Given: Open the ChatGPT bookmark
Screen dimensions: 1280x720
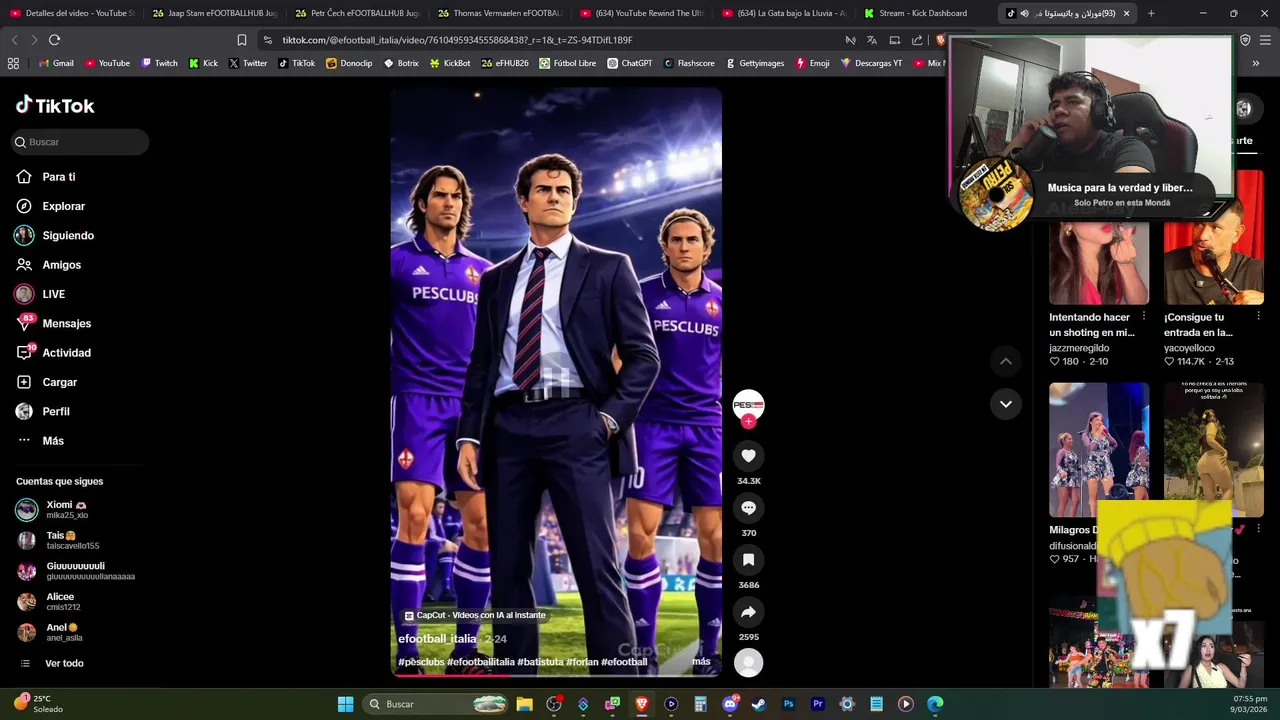Looking at the screenshot, I should point(629,63).
